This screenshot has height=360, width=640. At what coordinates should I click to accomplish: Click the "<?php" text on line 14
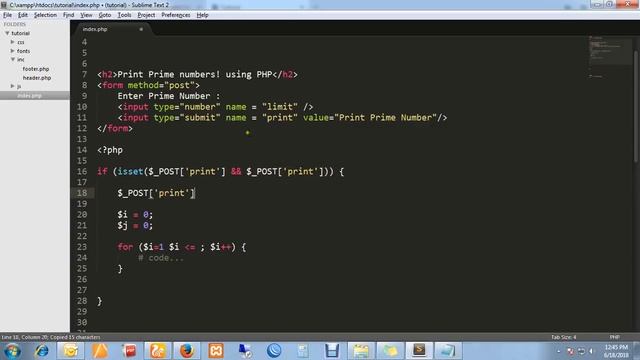click(x=110, y=150)
